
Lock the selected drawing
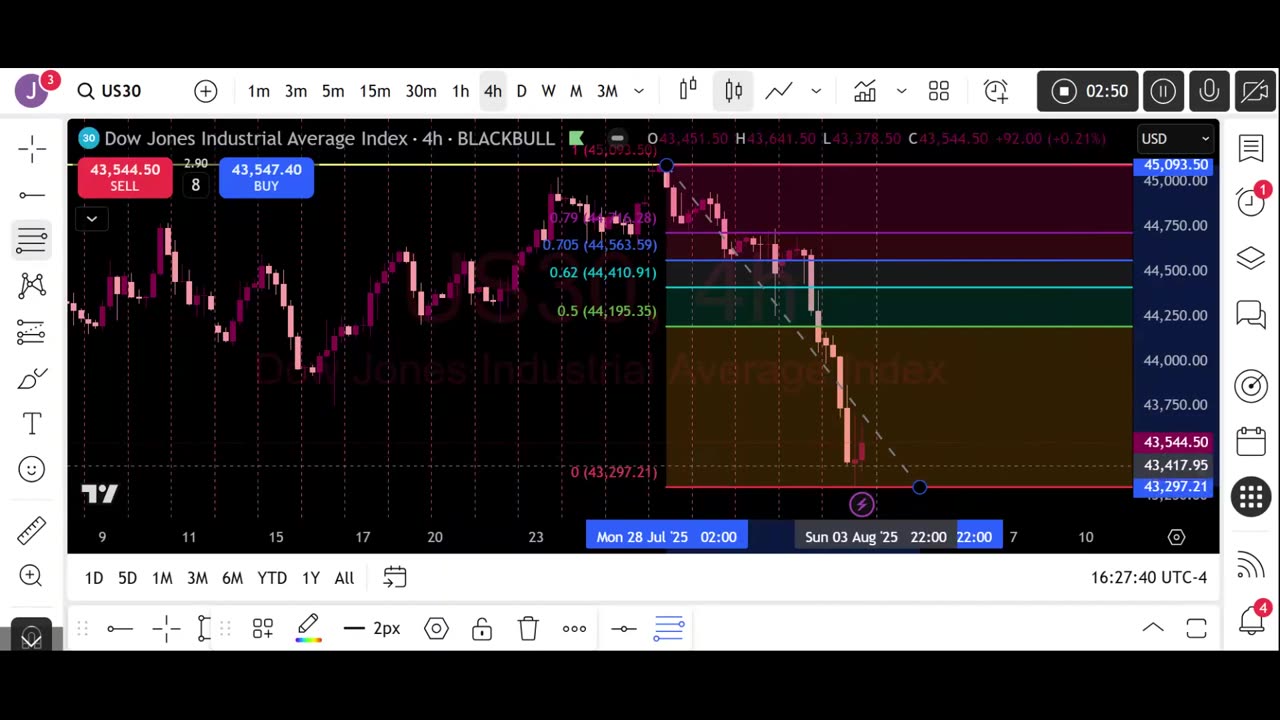[482, 628]
